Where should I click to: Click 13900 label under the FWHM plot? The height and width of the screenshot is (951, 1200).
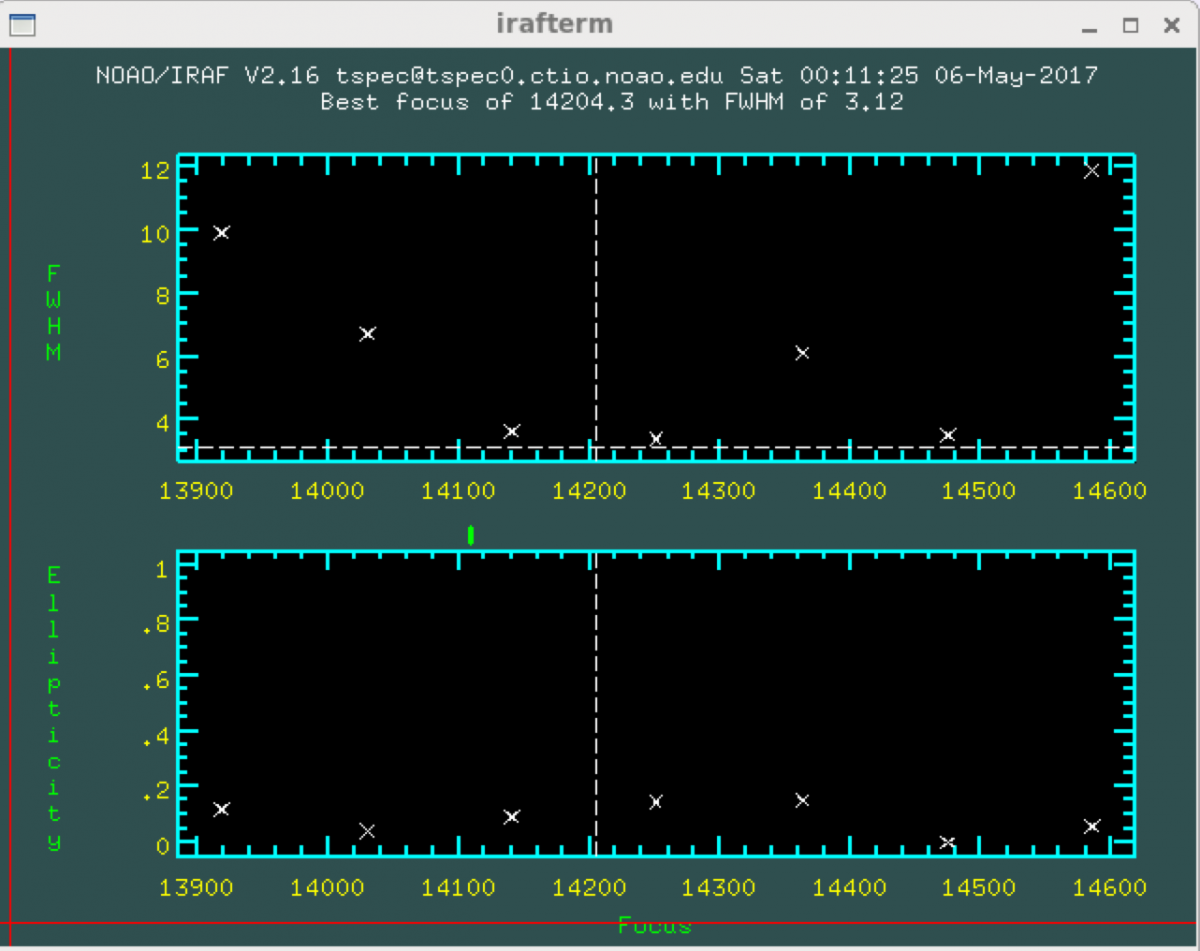click(198, 491)
